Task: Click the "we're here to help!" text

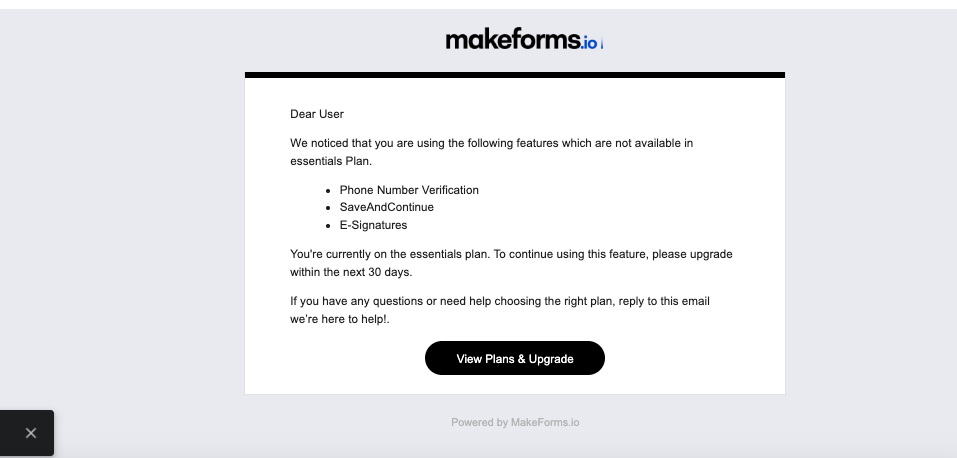Action: point(339,318)
